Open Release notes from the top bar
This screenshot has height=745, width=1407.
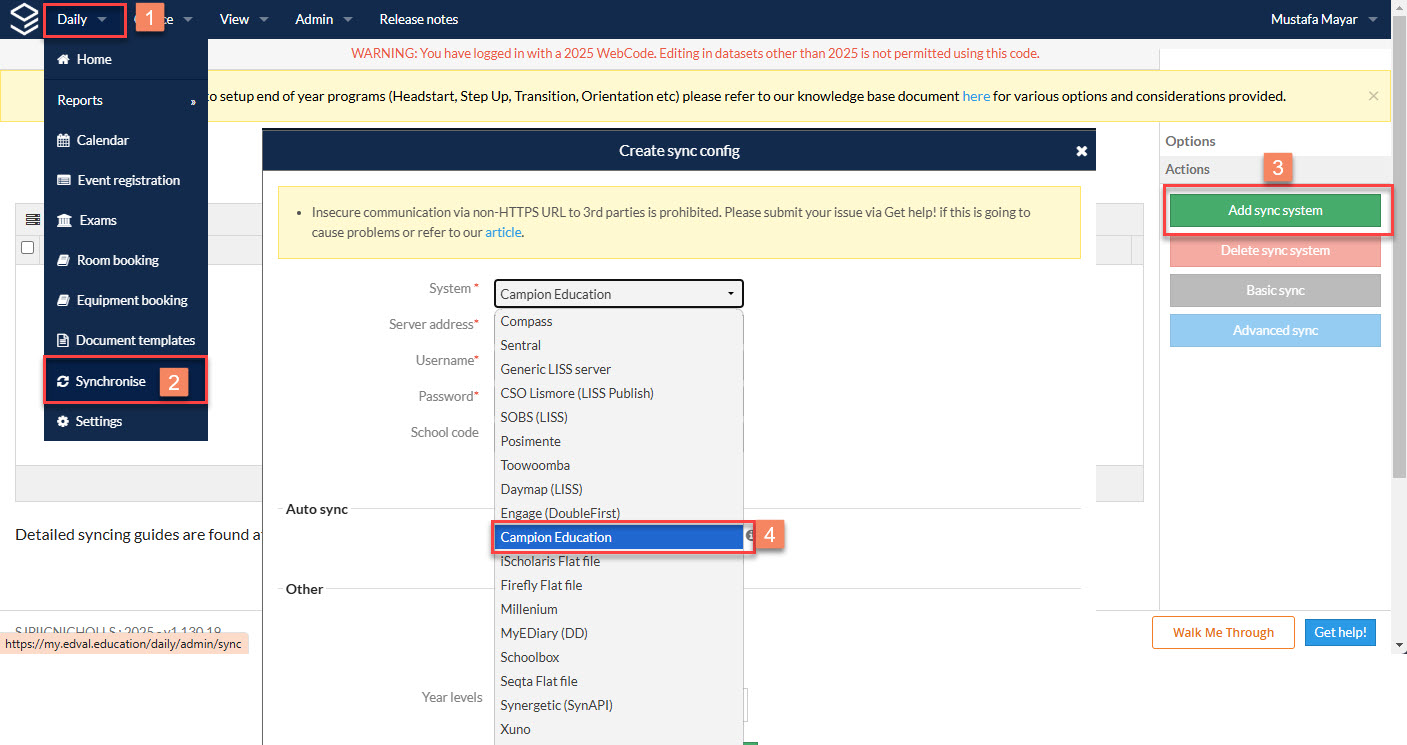(419, 20)
